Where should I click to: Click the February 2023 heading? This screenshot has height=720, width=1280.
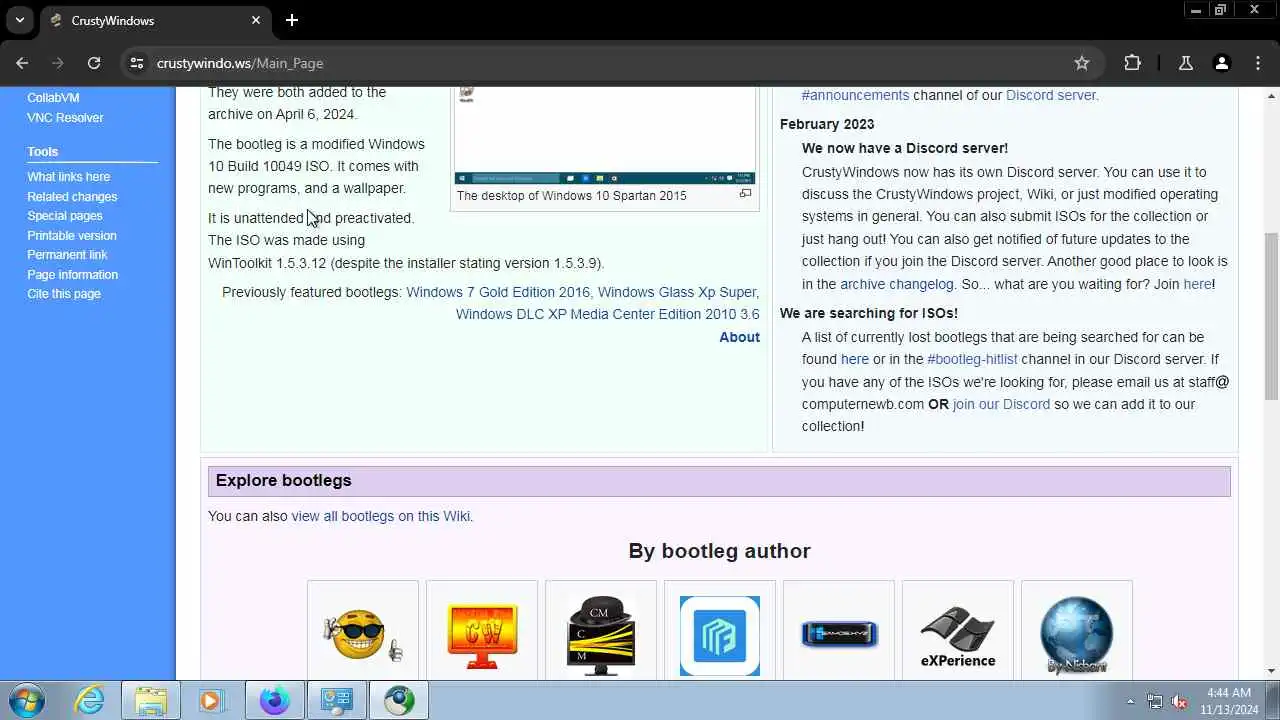[827, 124]
